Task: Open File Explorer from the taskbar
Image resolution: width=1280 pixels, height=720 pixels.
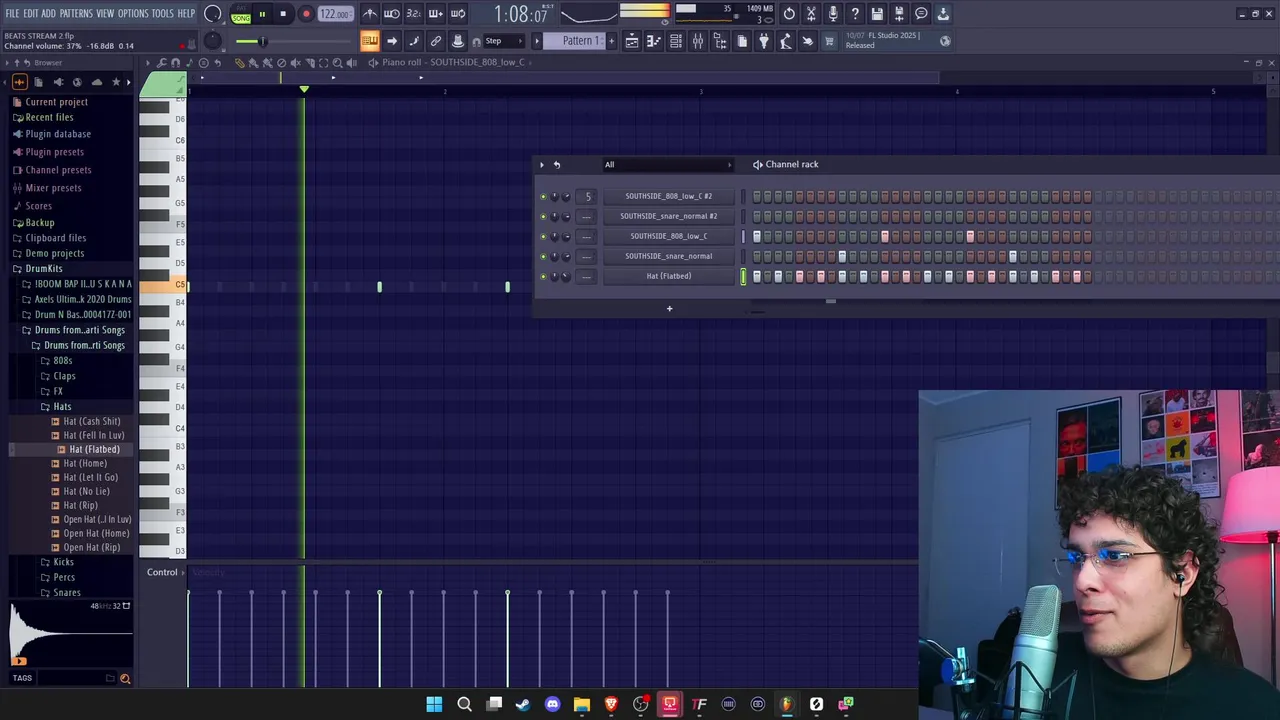Action: coord(582,704)
